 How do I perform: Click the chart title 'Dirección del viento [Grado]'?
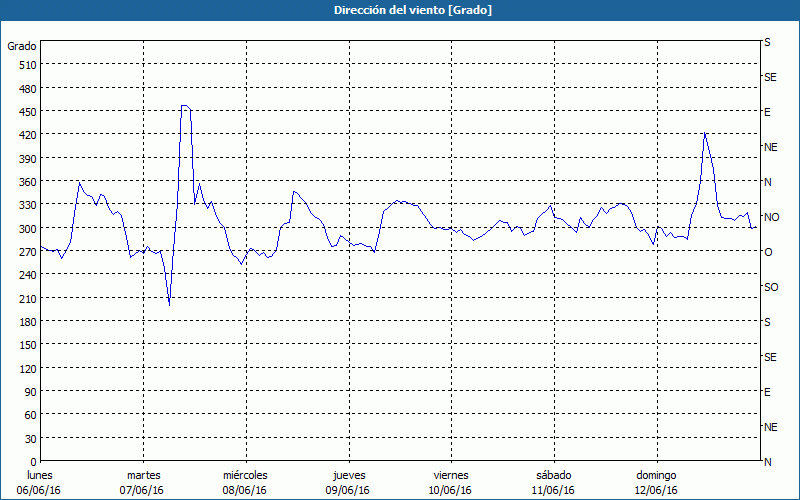tap(399, 10)
